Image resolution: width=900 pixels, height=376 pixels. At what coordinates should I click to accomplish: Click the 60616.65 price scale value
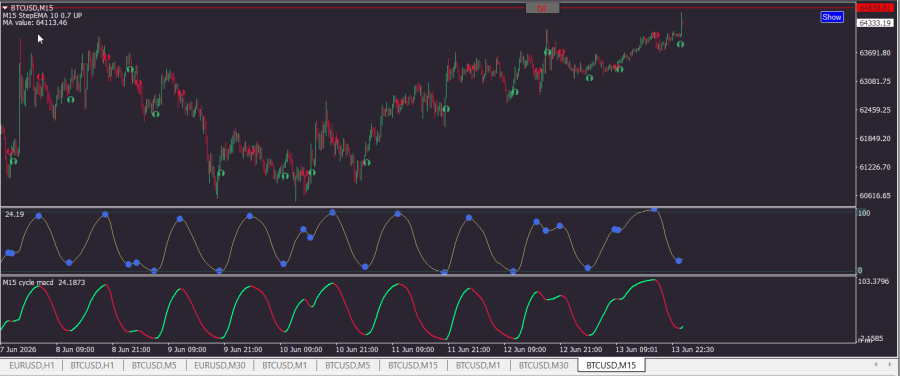click(874, 196)
